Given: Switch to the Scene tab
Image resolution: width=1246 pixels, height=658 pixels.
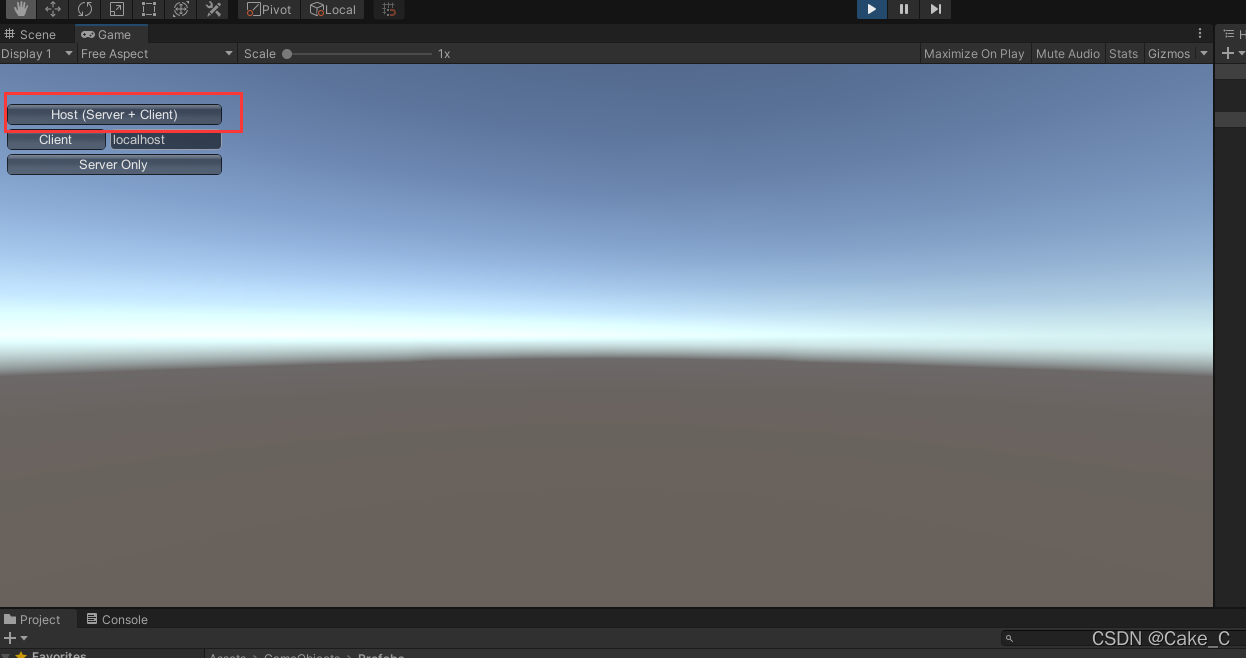Looking at the screenshot, I should coord(30,34).
